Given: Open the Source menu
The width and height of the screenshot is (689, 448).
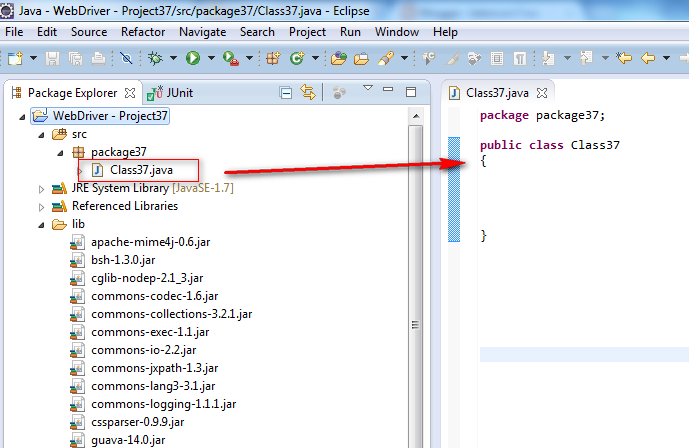Looking at the screenshot, I should click(x=89, y=32).
